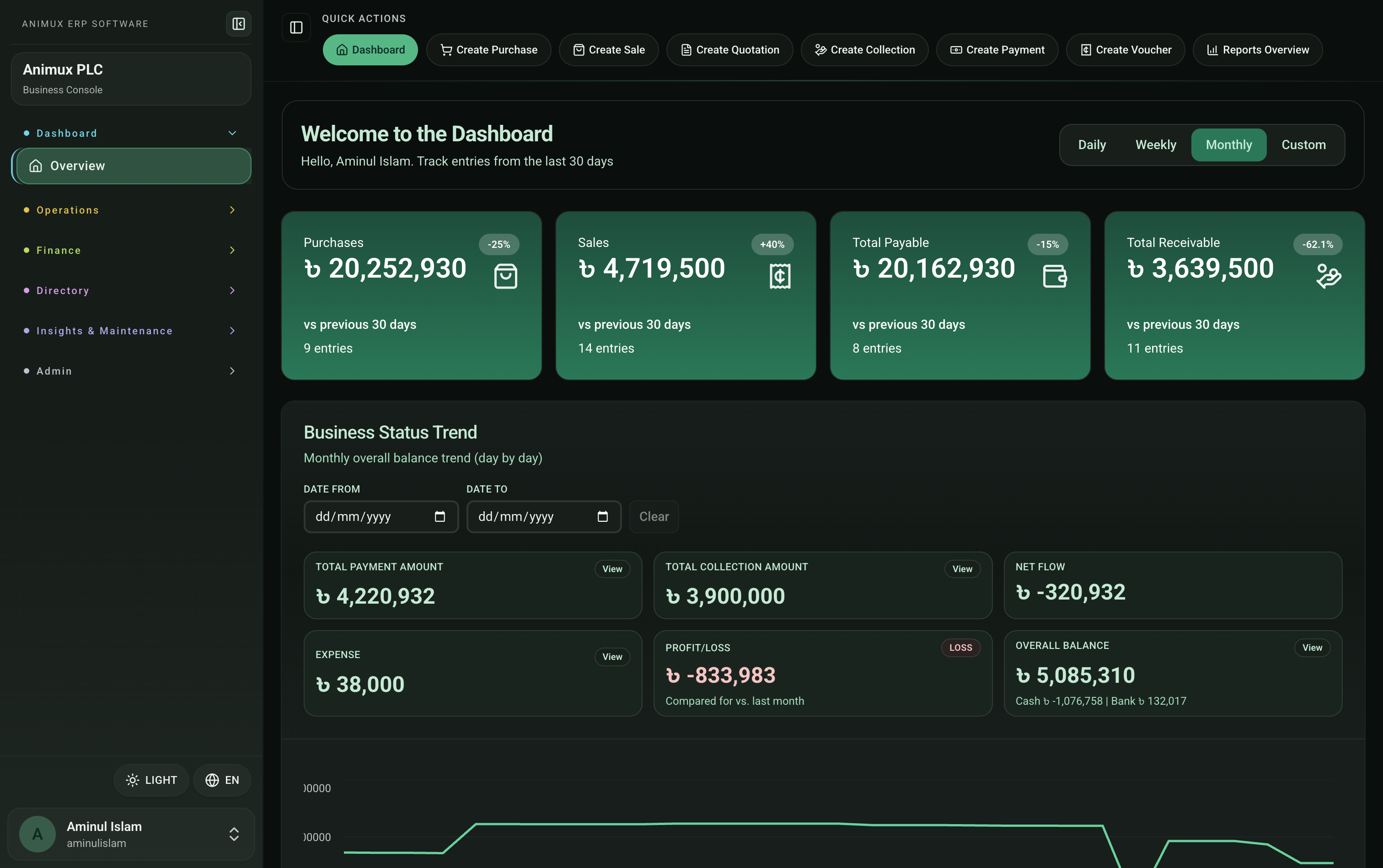
Task: Select the Daily period tab
Action: click(x=1092, y=145)
